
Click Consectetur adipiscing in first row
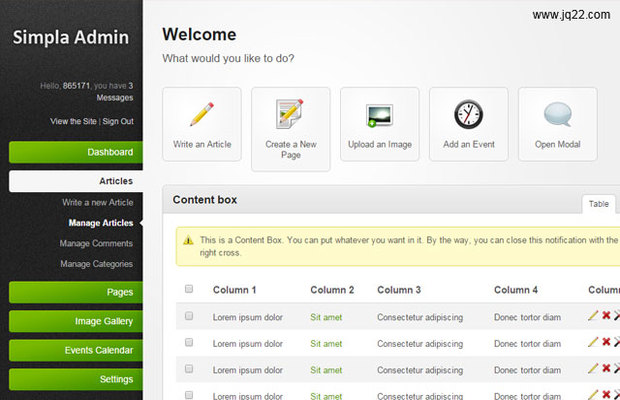[x=420, y=317]
